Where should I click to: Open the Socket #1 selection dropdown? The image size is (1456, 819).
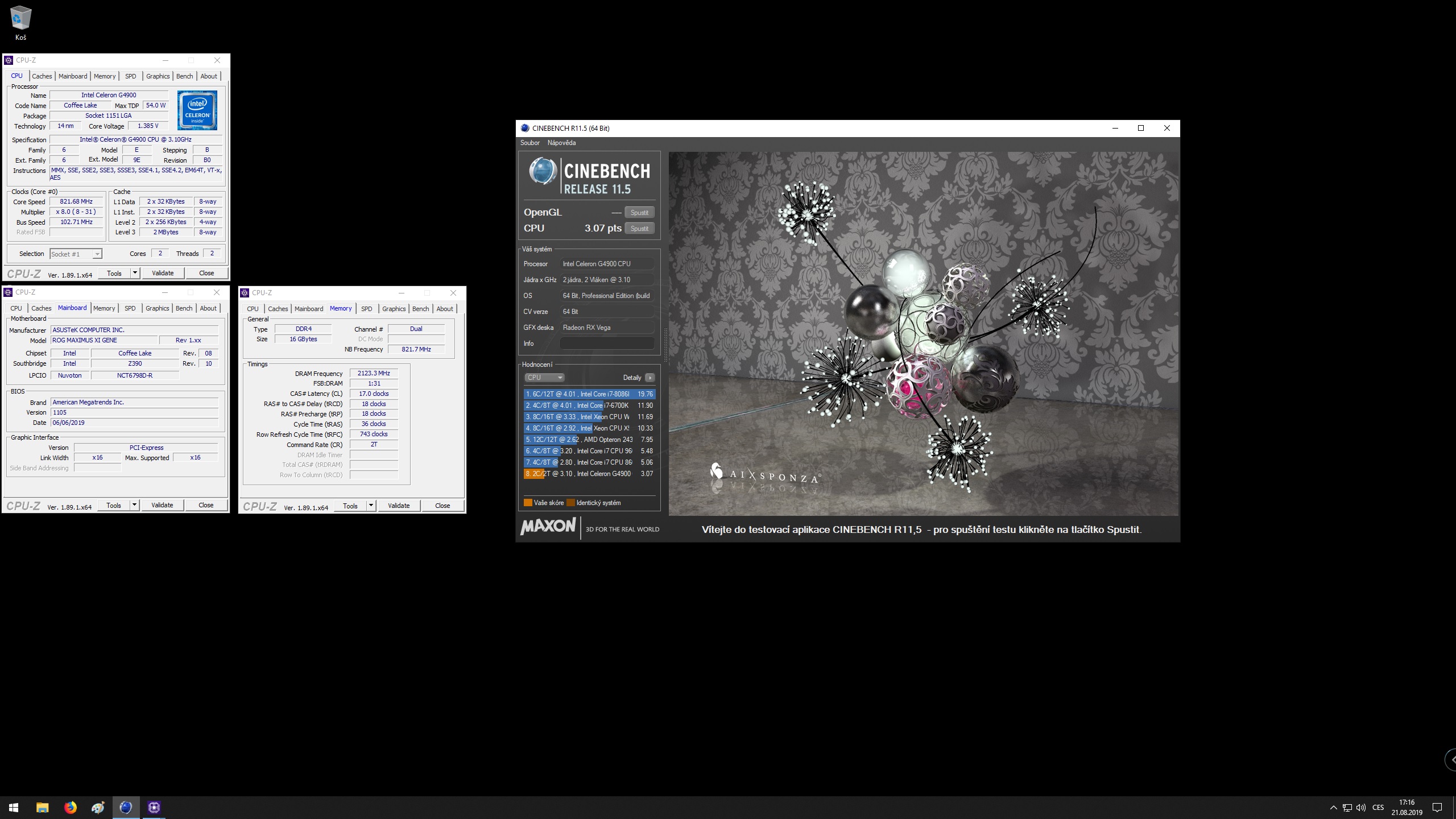76,254
